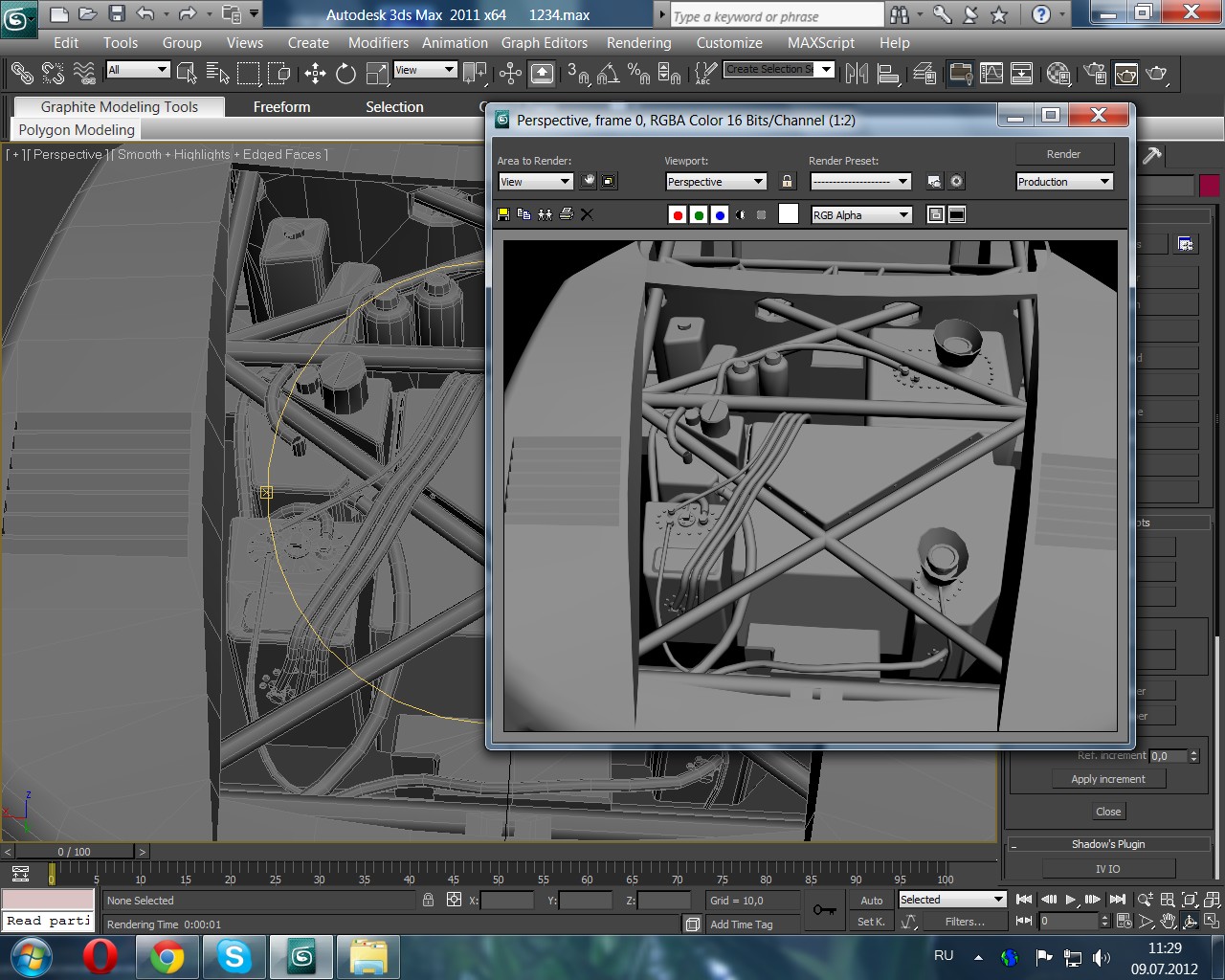Open the Area to Render dropdown
The width and height of the screenshot is (1225, 980).
(535, 181)
